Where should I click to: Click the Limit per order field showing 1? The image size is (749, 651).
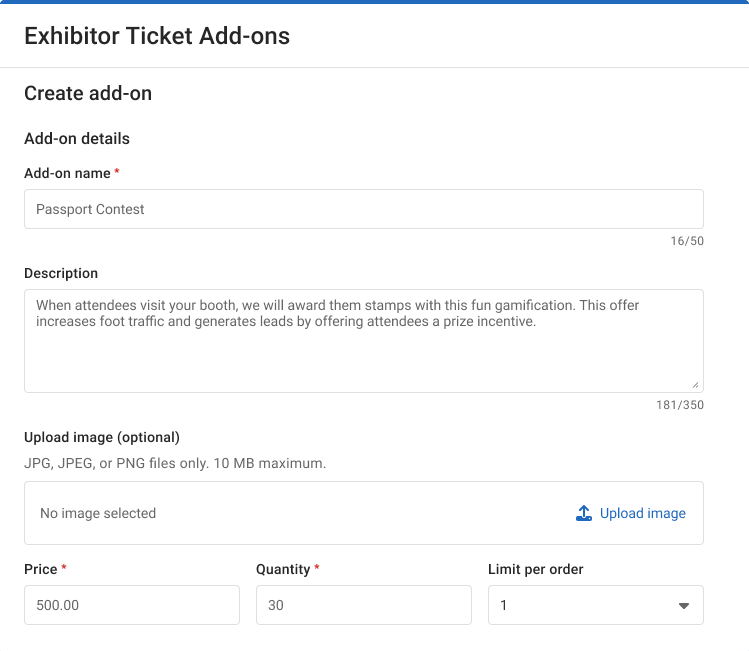580,605
